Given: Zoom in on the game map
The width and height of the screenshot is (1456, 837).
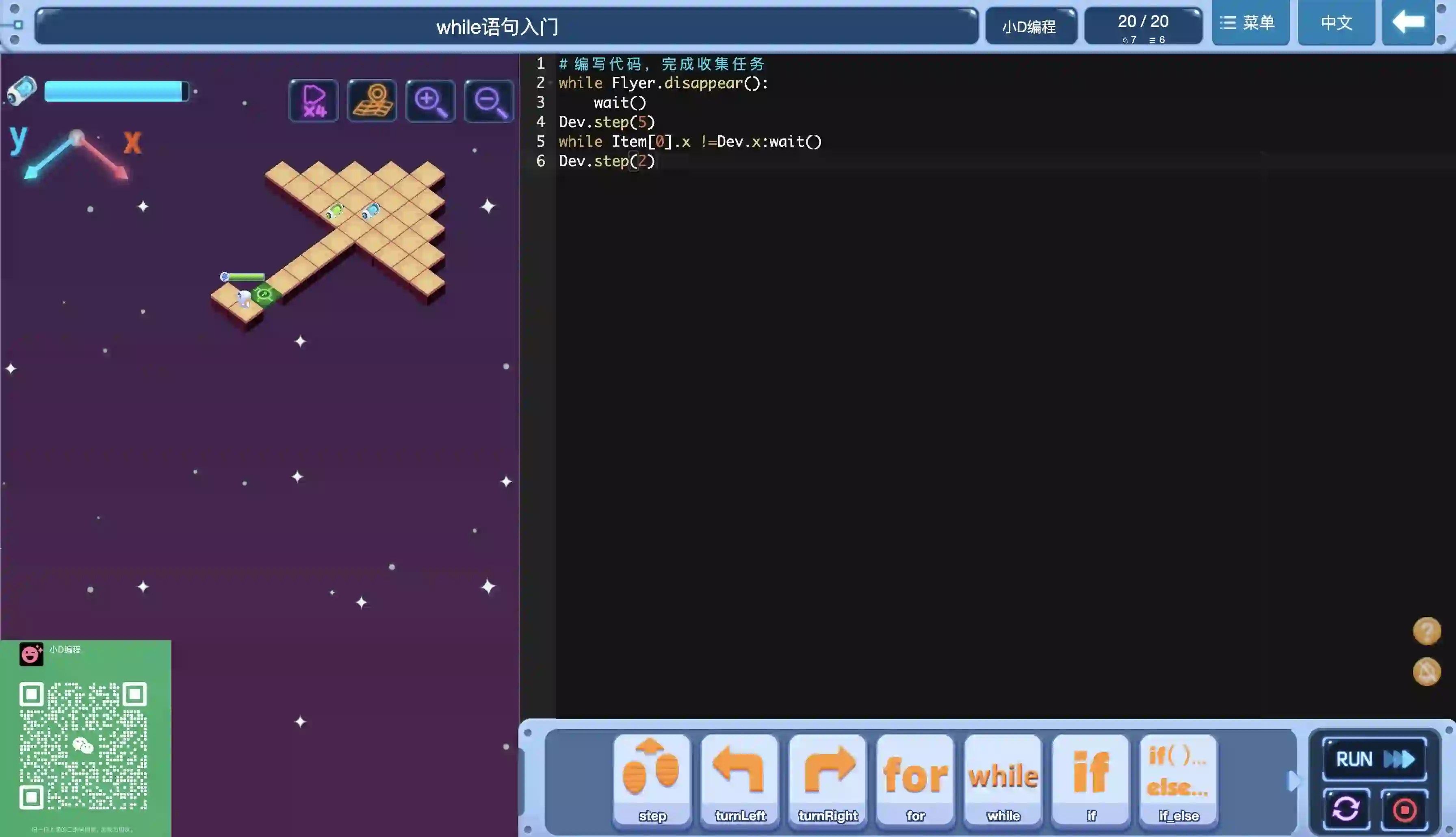Looking at the screenshot, I should click(430, 101).
